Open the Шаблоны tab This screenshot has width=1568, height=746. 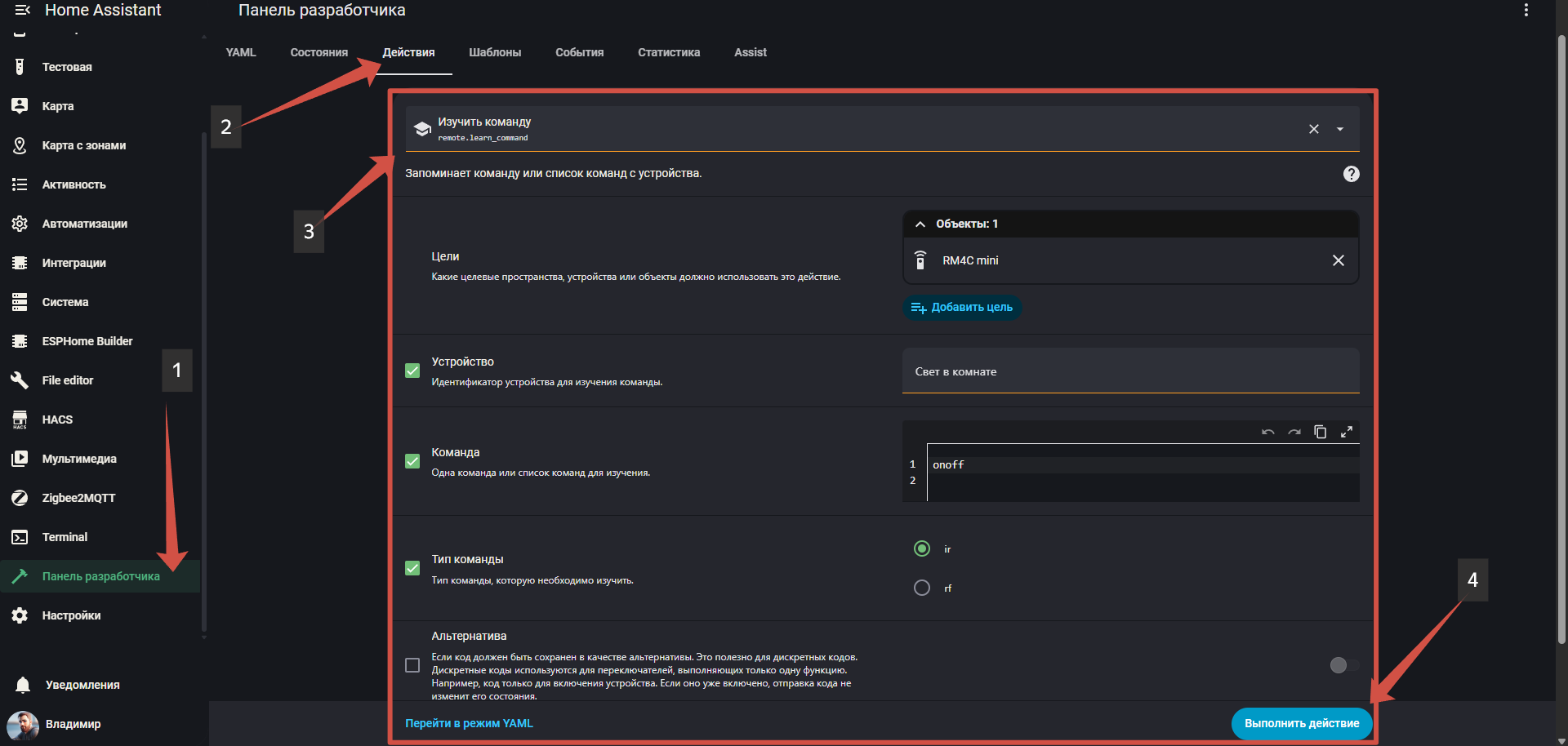pyautogui.click(x=494, y=52)
